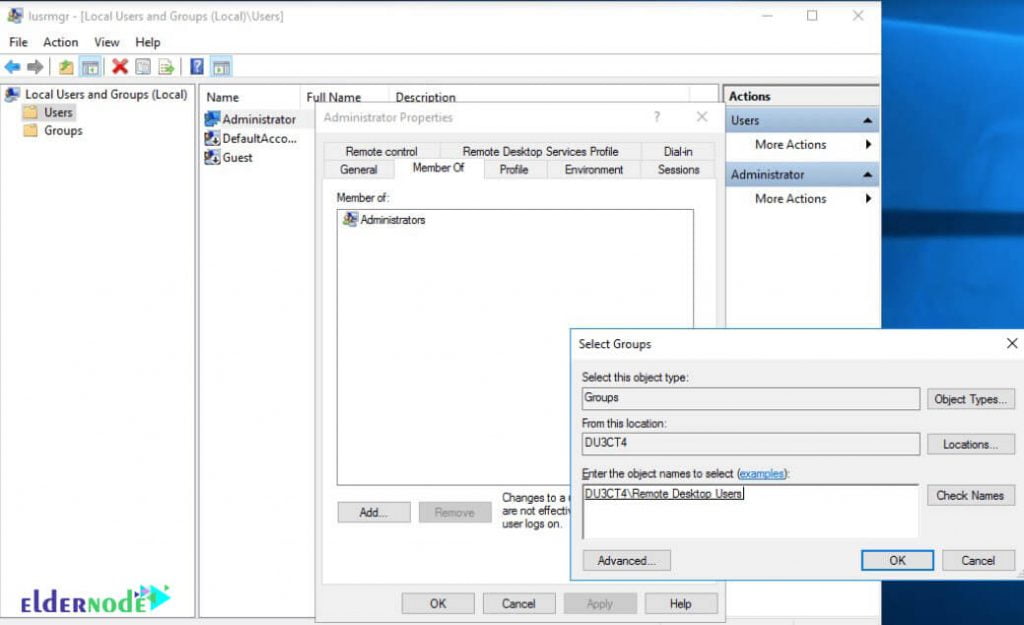This screenshot has width=1024, height=625.
Task: Click Cancel in Select Groups dialog
Action: 978,560
